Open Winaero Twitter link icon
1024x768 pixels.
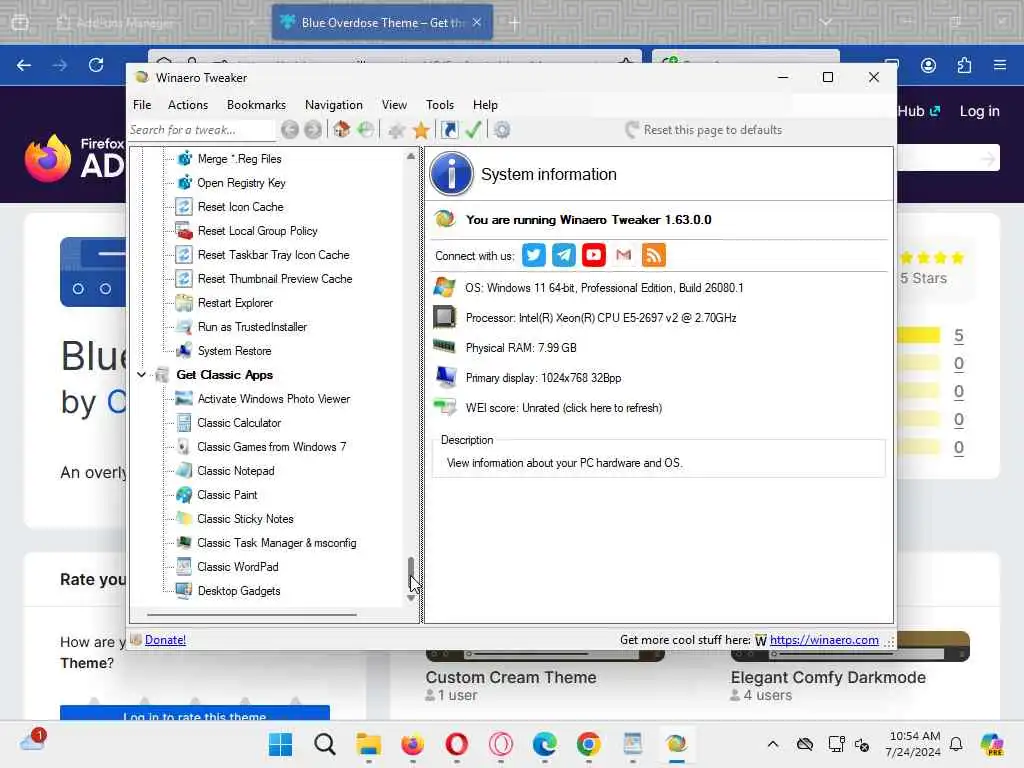click(x=534, y=255)
